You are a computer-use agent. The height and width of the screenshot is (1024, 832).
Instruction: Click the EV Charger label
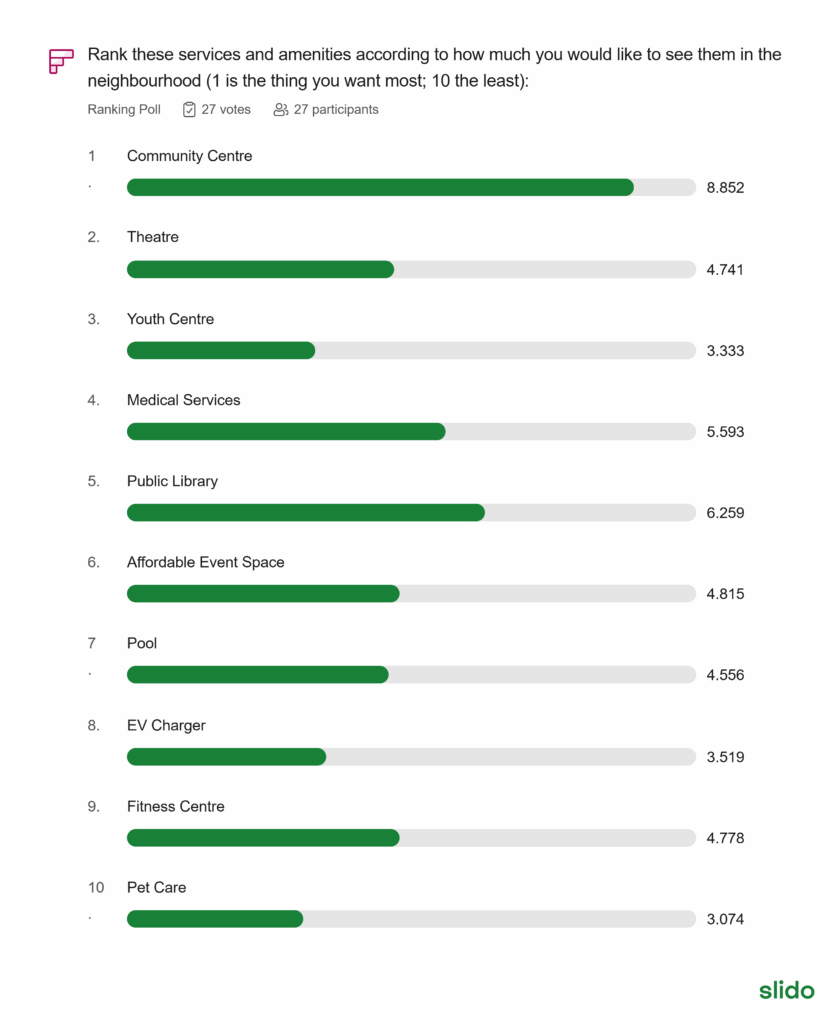[166, 725]
